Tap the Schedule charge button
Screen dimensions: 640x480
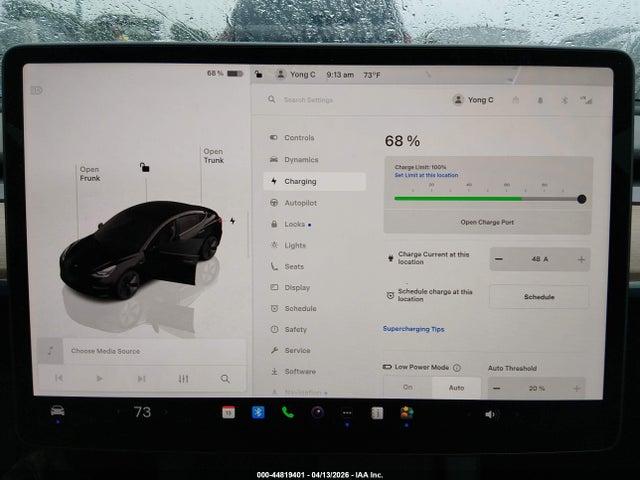pyautogui.click(x=539, y=297)
